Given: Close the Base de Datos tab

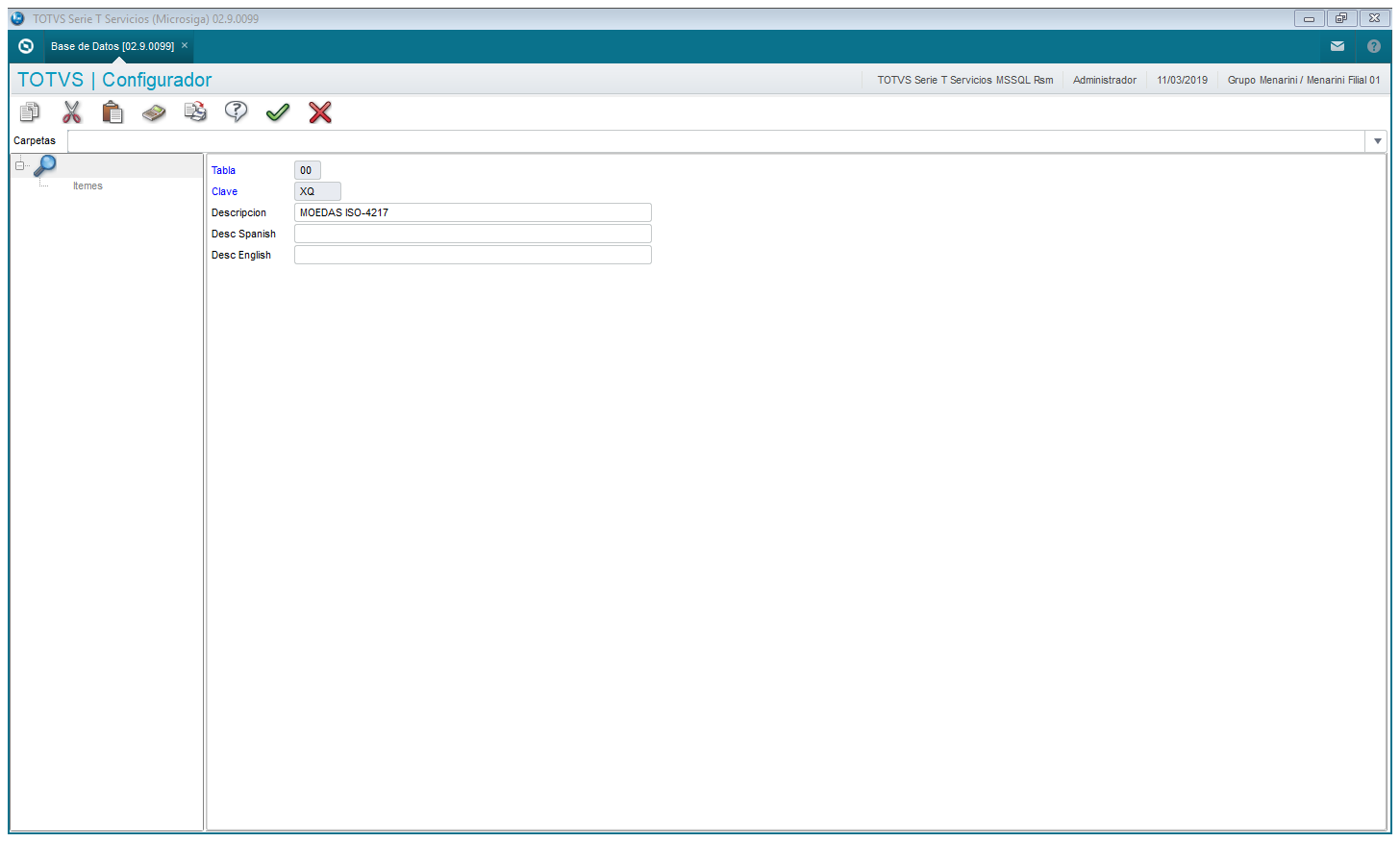Looking at the screenshot, I should point(185,45).
